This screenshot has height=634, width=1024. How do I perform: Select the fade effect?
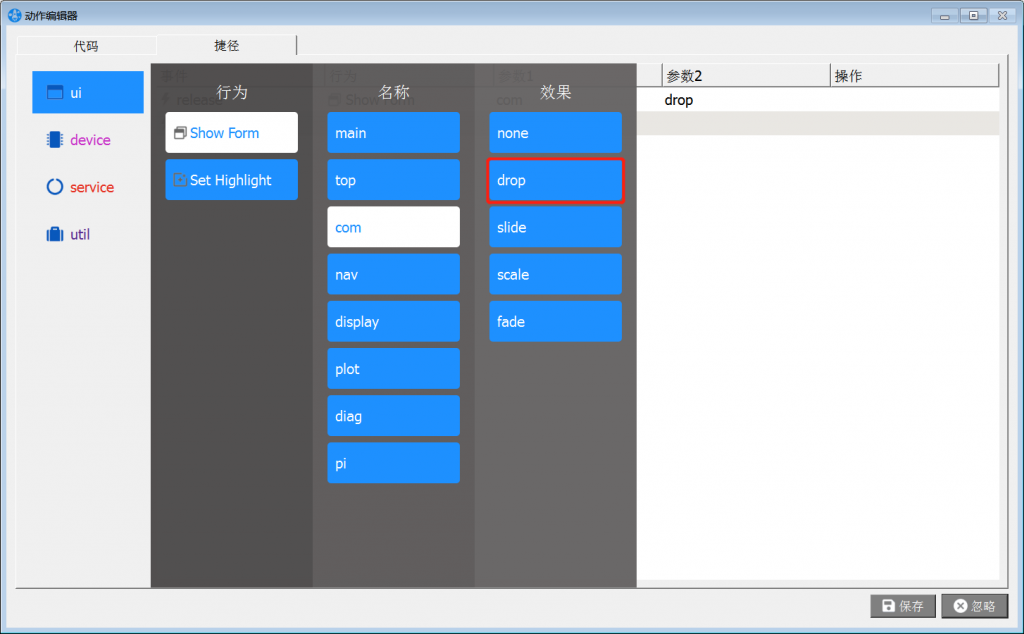pos(555,321)
